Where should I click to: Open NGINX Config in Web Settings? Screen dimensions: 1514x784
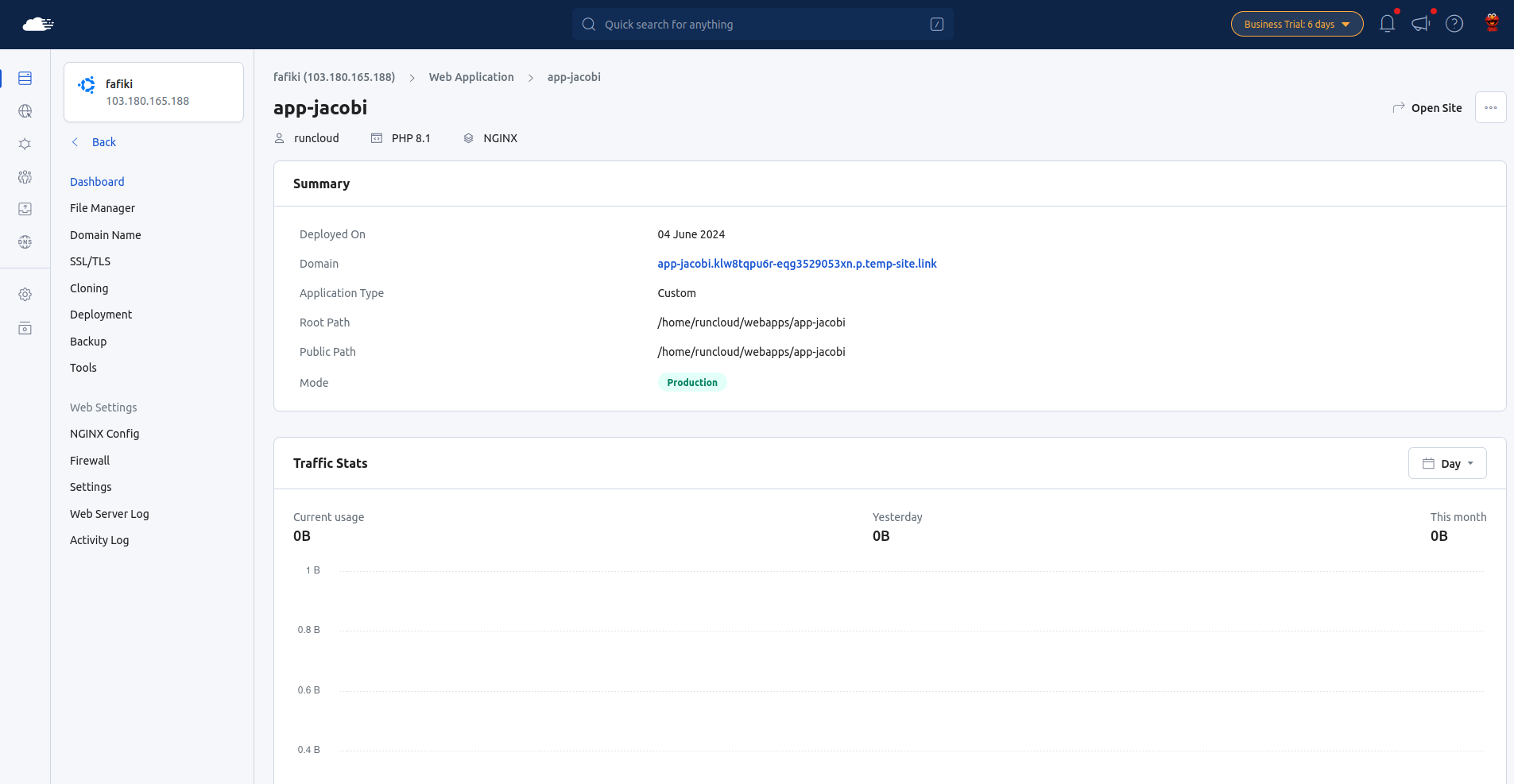105,434
